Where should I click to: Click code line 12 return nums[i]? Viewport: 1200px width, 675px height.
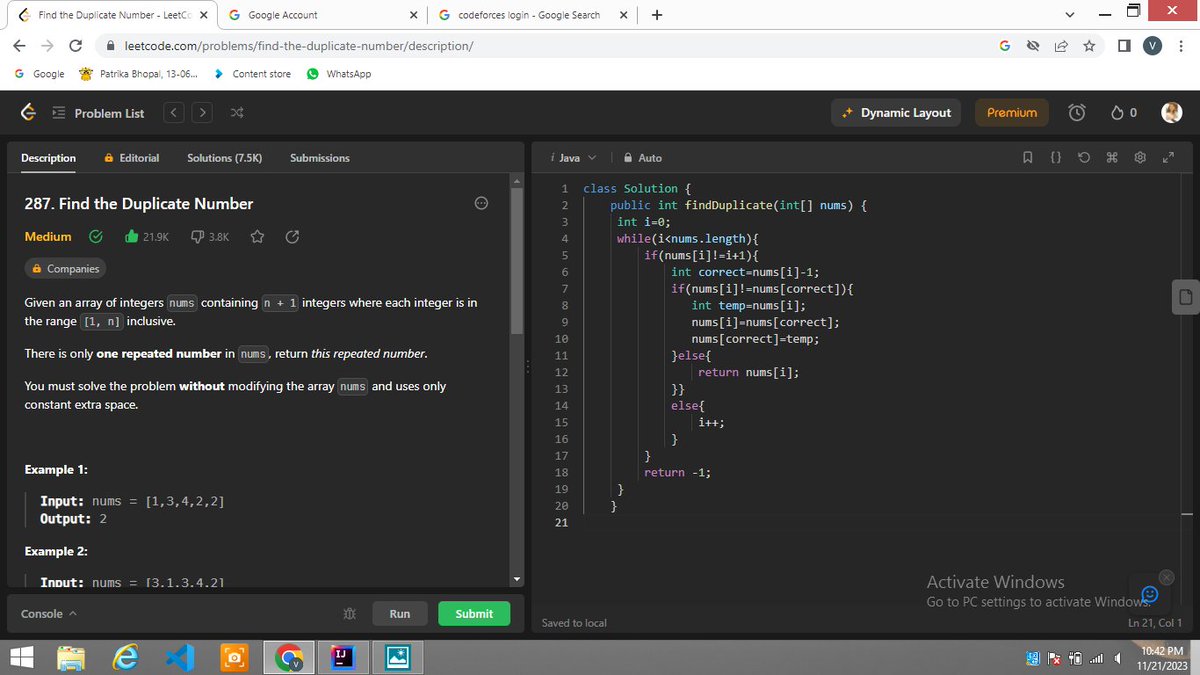pyautogui.click(x=748, y=372)
